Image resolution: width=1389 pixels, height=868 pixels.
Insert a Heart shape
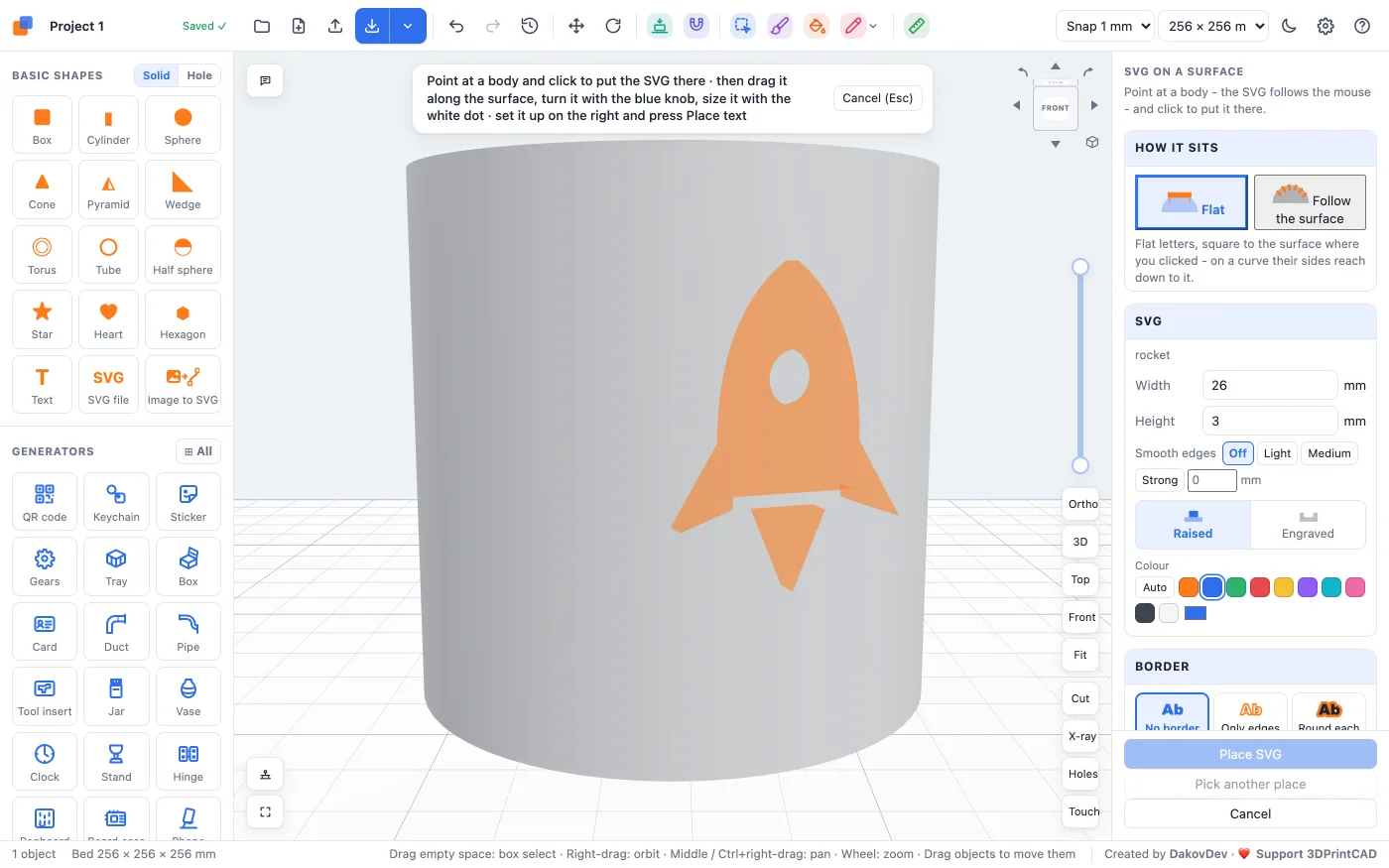[x=108, y=320]
